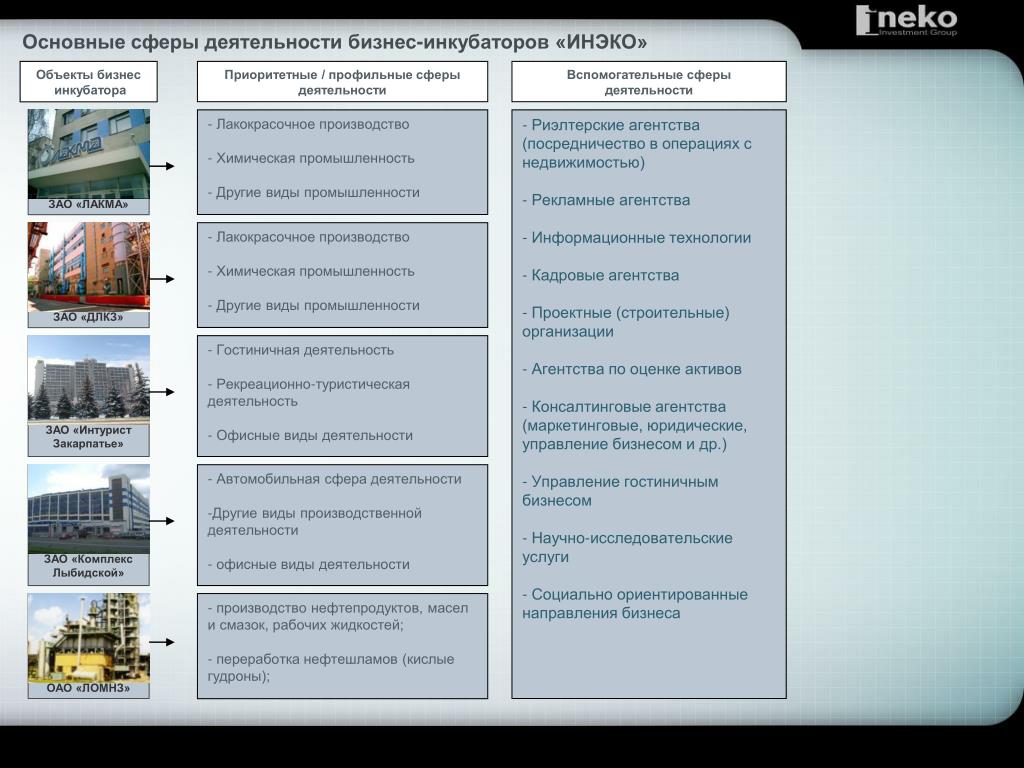
Task: Click the line "Рекреационно-туристическая деятельность"
Action: [309, 392]
